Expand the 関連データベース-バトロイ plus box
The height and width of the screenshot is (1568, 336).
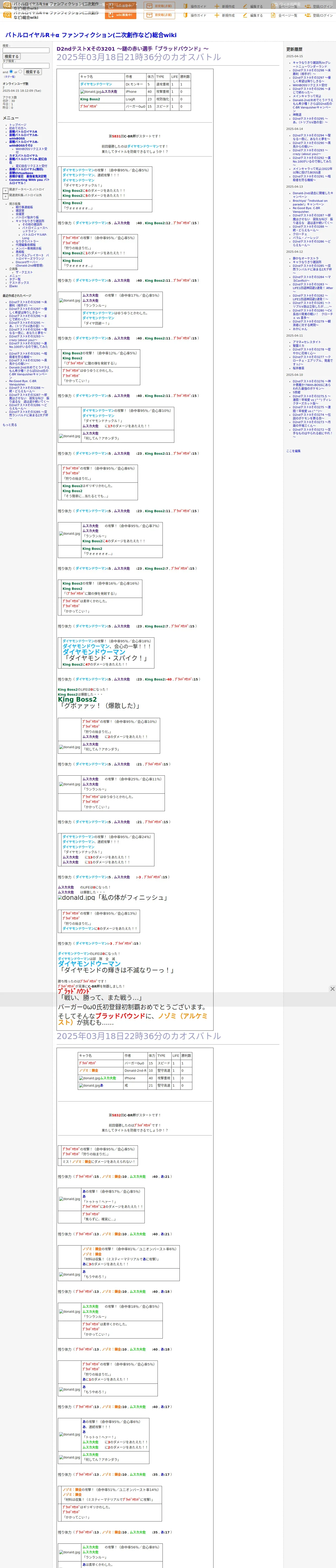(x=5, y=191)
